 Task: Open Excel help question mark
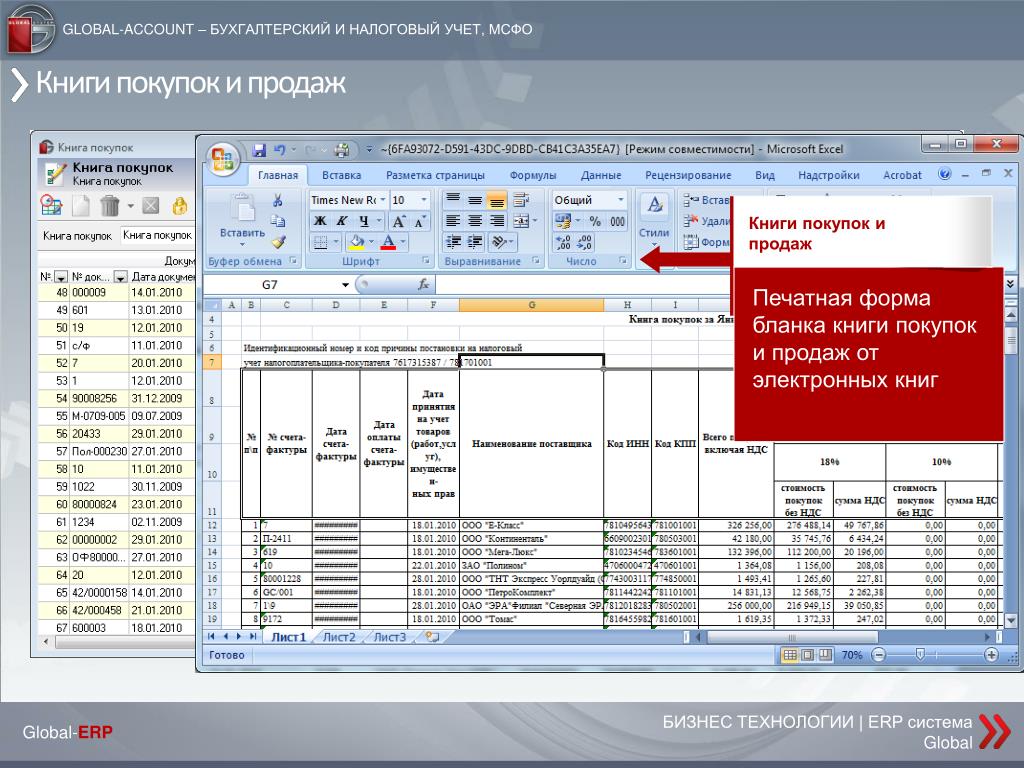944,174
